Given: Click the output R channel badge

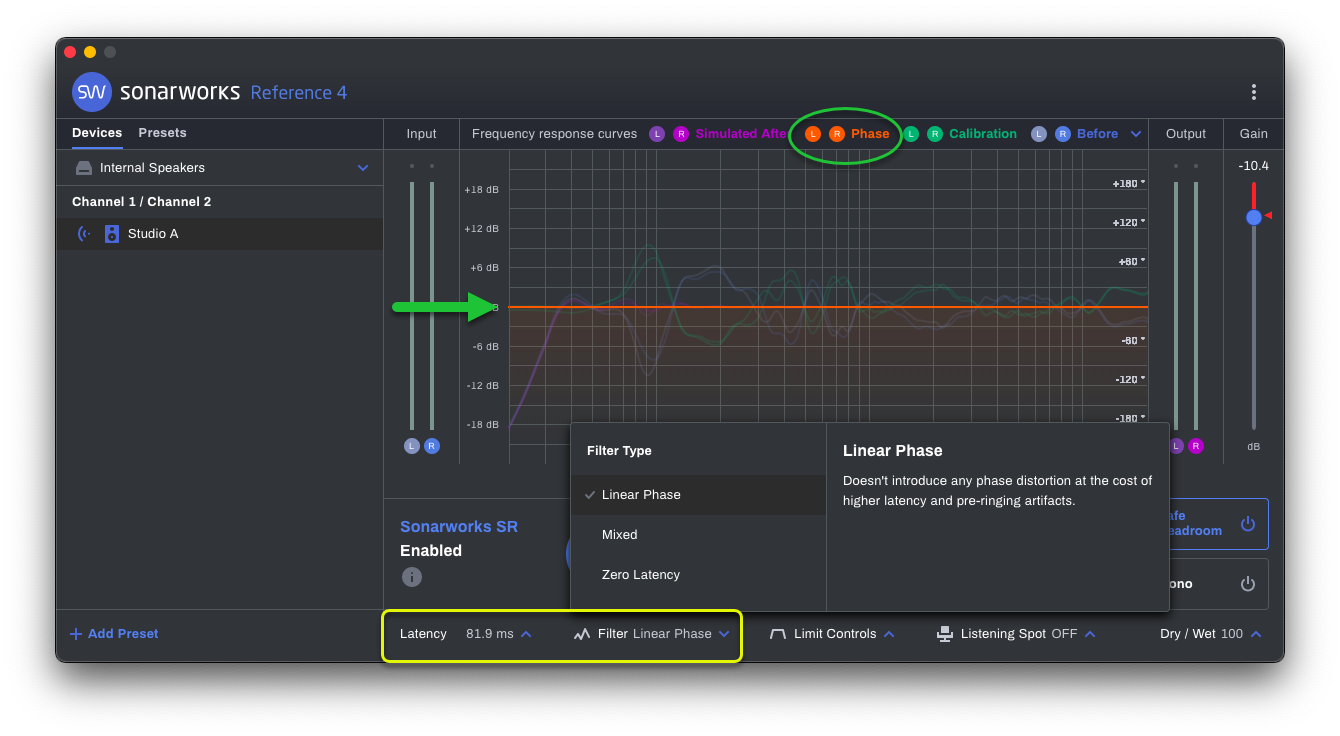Looking at the screenshot, I should coord(1196,446).
